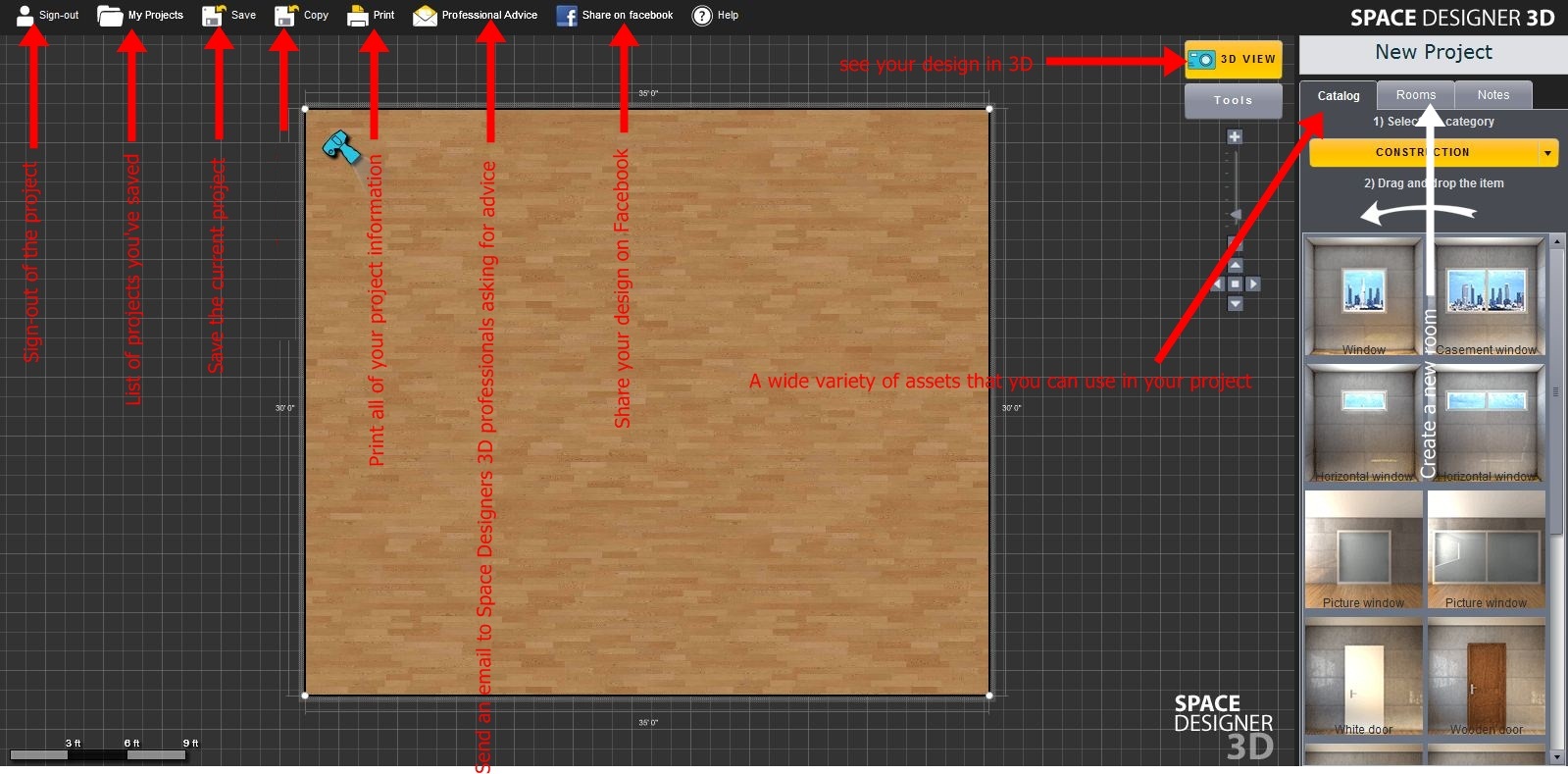This screenshot has width=1568, height=774.
Task: Click the bottom-left room corner handle
Action: pyautogui.click(x=305, y=696)
